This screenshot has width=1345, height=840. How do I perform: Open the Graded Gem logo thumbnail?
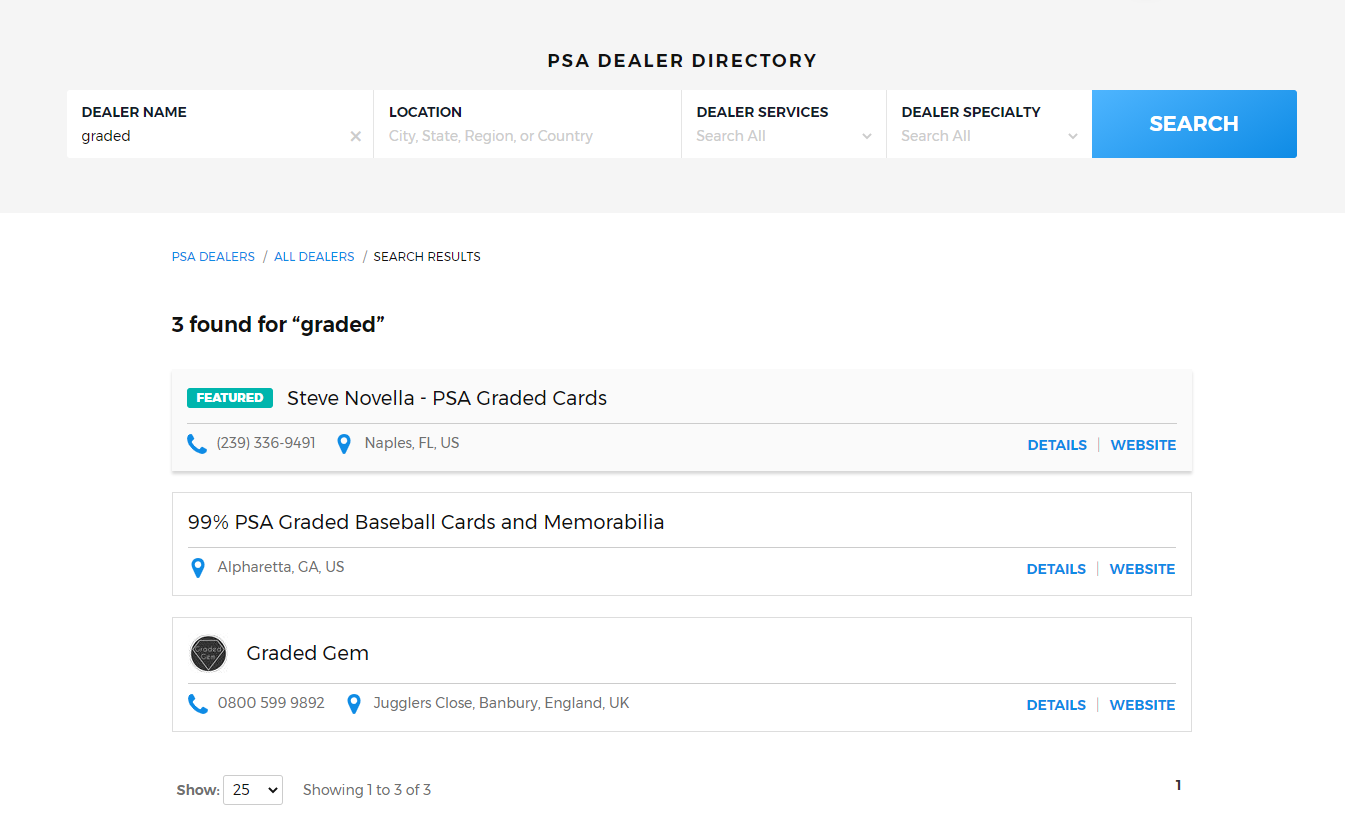tap(208, 654)
